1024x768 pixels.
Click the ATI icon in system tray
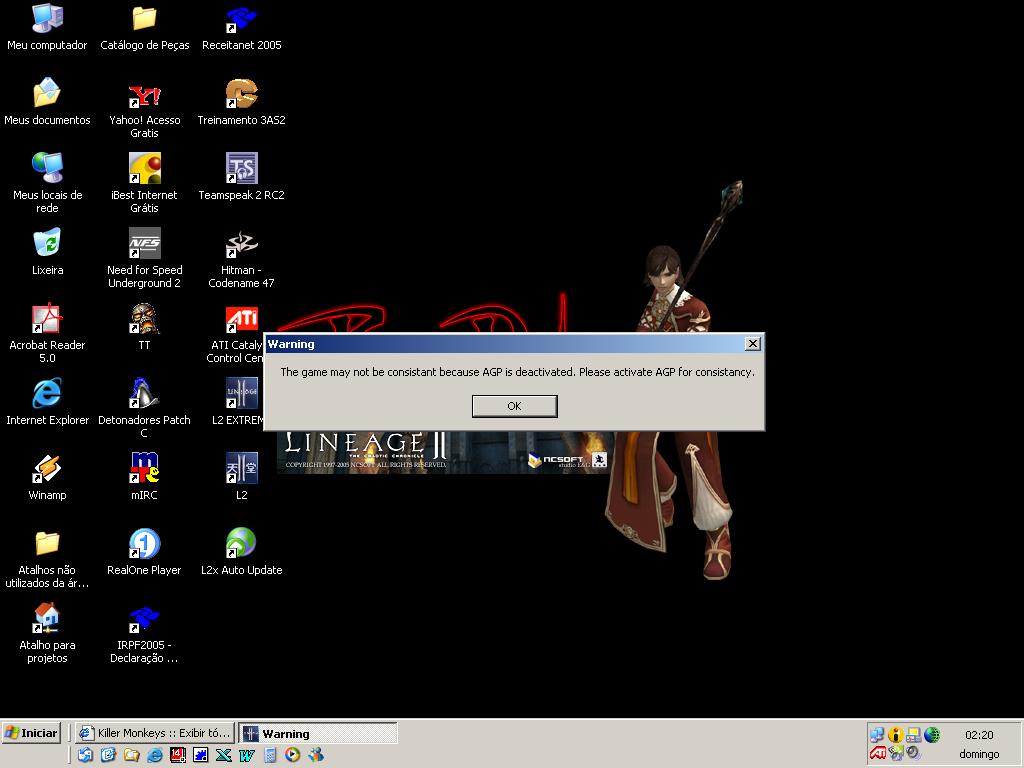[877, 753]
